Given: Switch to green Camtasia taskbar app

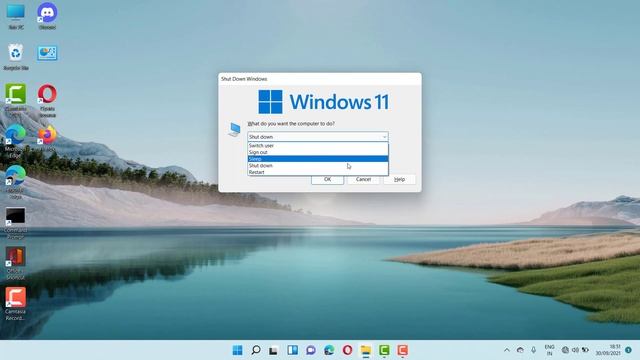Looking at the screenshot, I should pyautogui.click(x=384, y=350).
